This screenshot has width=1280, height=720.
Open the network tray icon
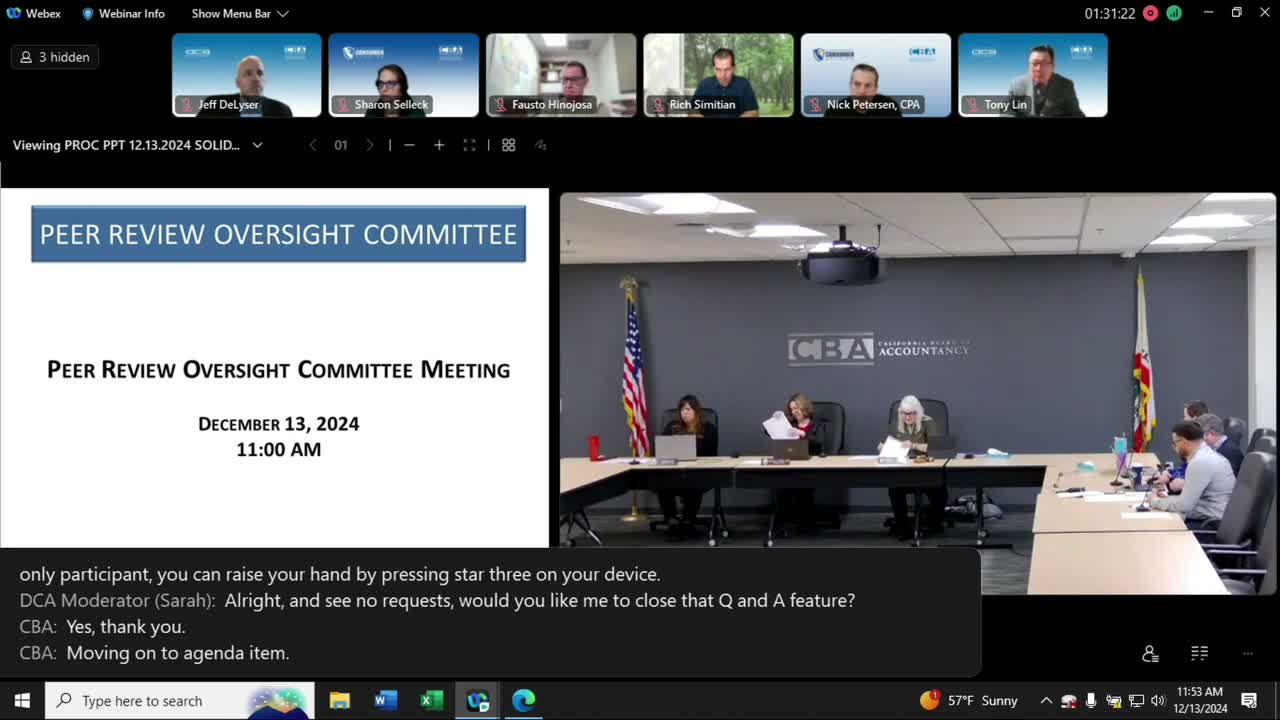1136,700
